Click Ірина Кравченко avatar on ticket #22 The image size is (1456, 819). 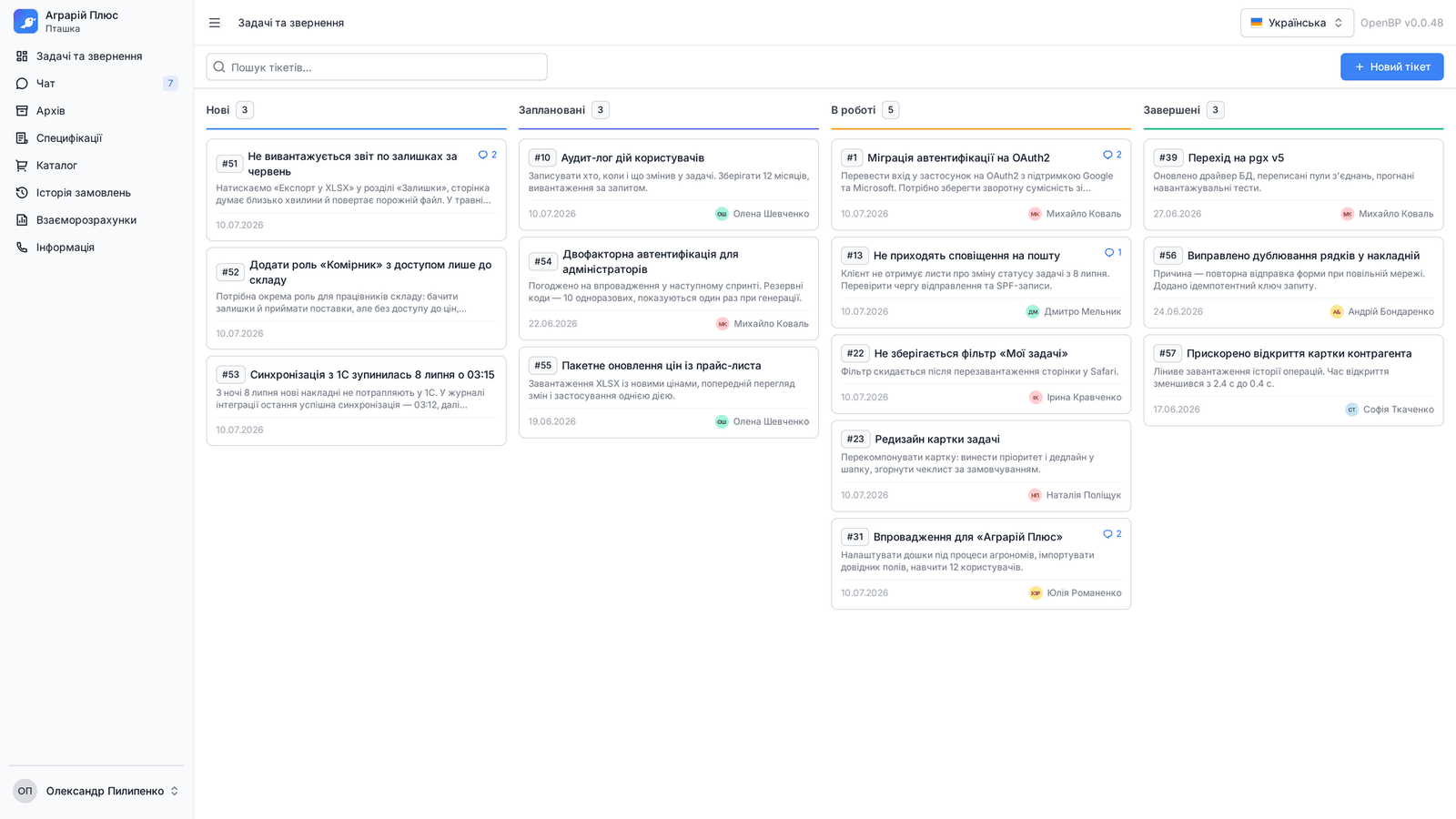tap(1036, 398)
